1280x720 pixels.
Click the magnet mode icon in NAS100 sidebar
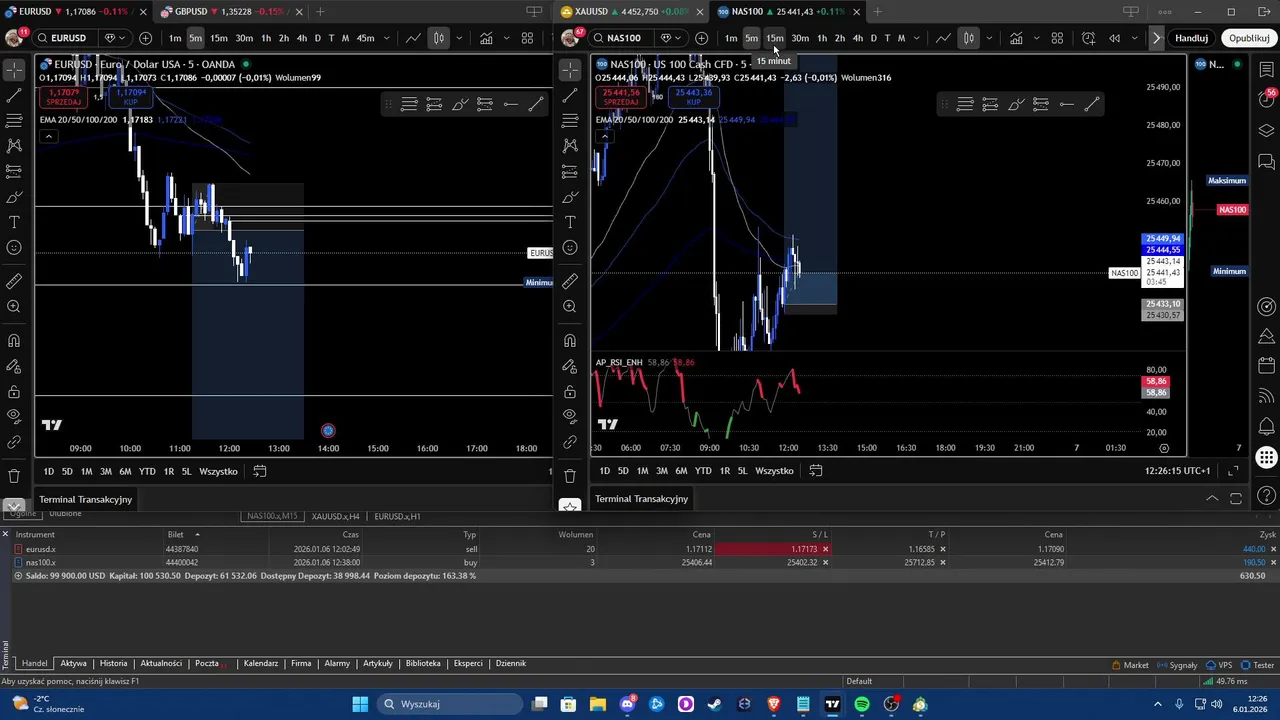570,341
